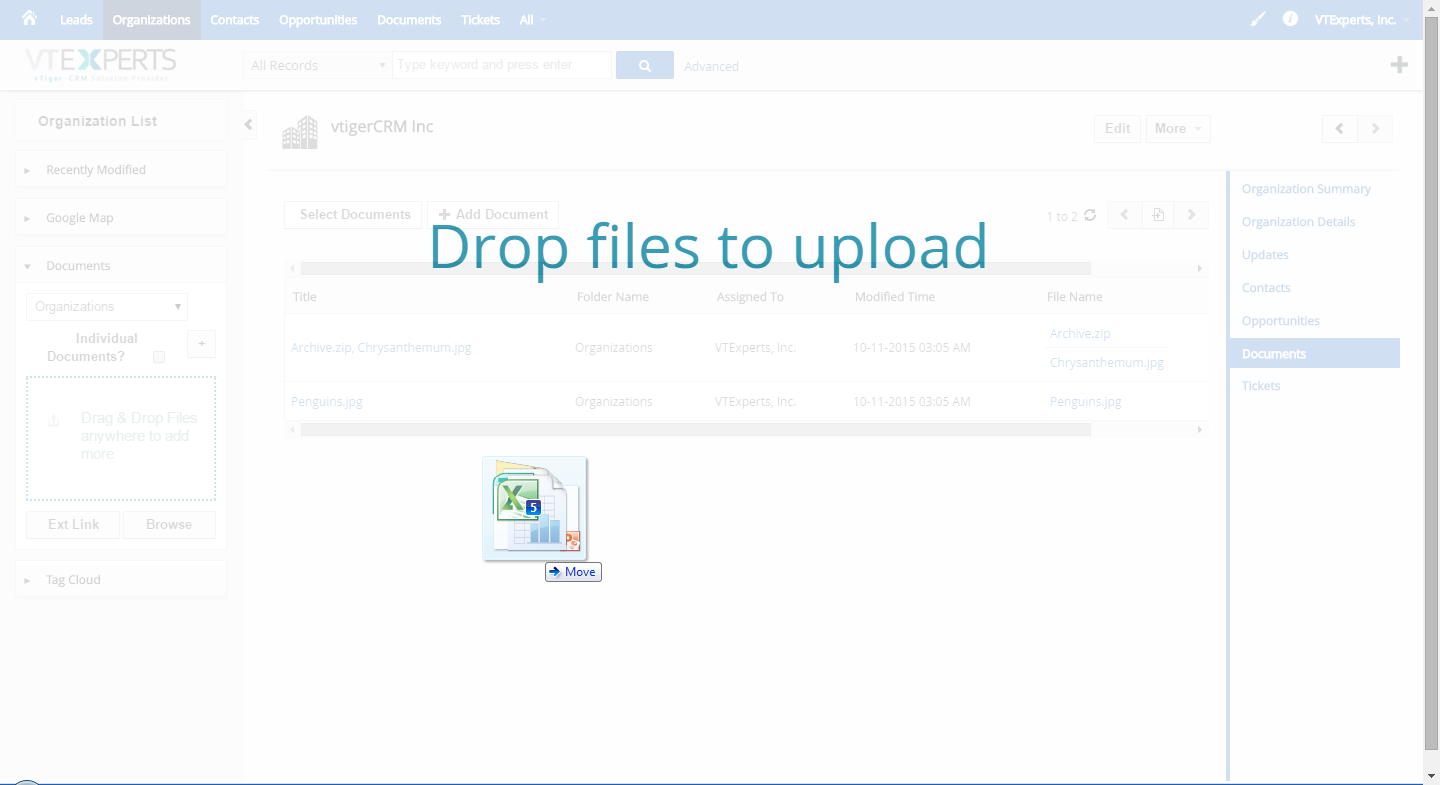Open the info help icon
Viewport: 1440px width, 785px height.
(1290, 19)
